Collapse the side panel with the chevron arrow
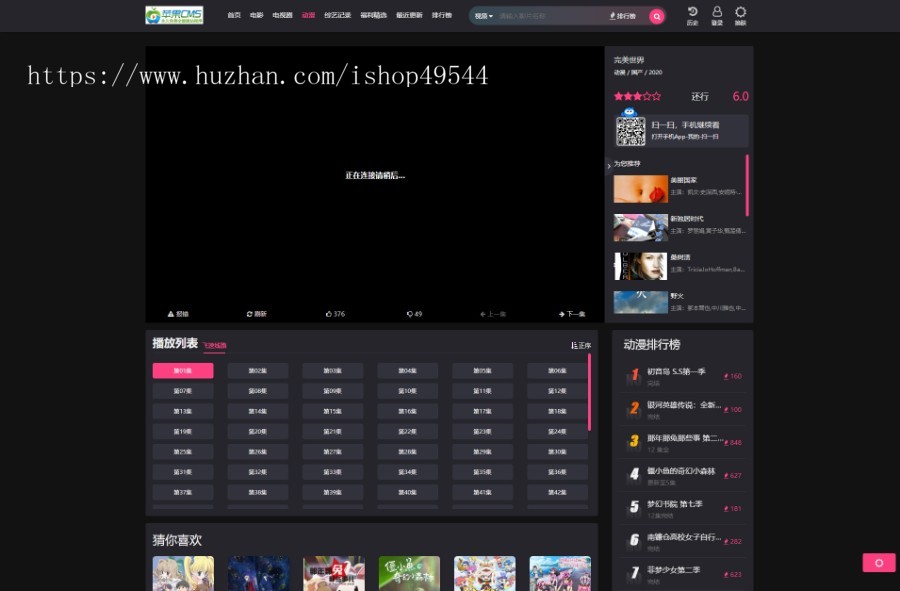900x591 pixels. (608, 166)
